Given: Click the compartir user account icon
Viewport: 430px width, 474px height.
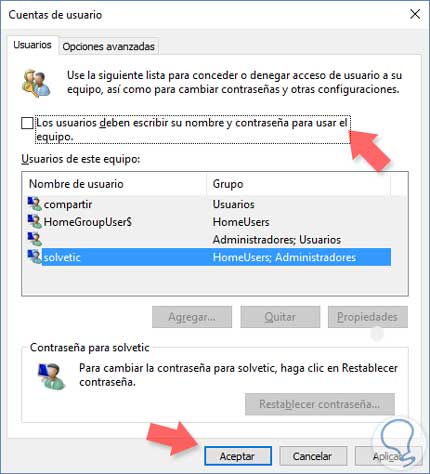Looking at the screenshot, I should click(34, 204).
